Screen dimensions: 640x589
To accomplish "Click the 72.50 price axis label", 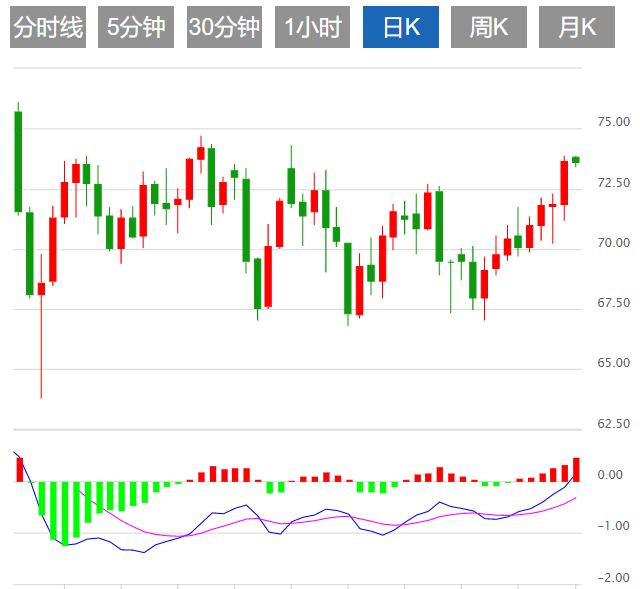I will 612,183.
